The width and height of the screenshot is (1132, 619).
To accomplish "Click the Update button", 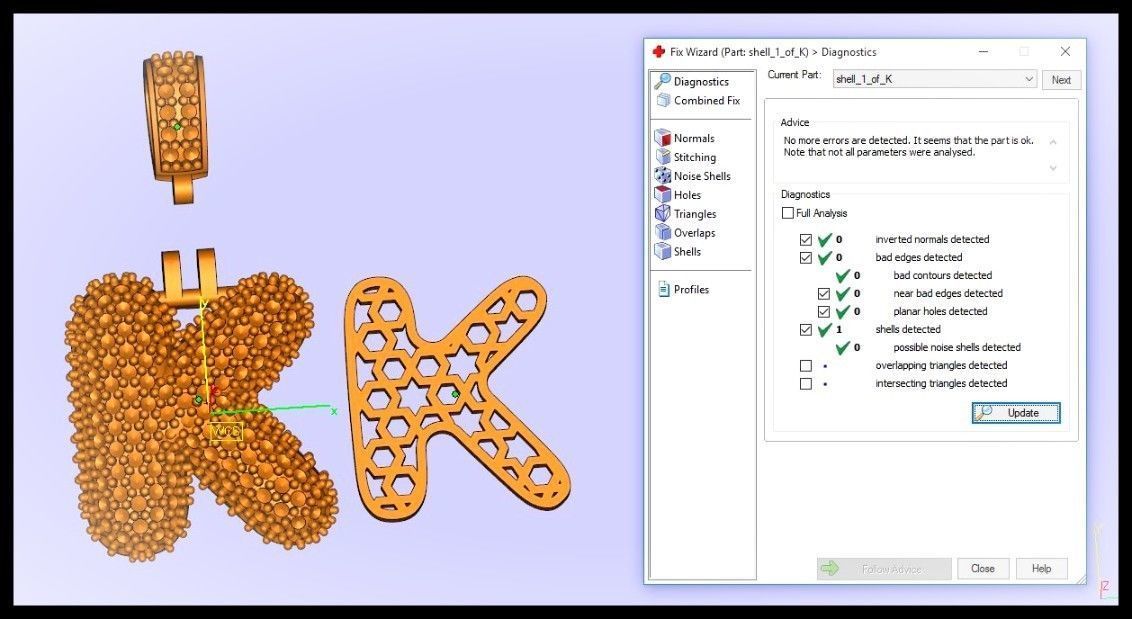I will (x=1016, y=413).
